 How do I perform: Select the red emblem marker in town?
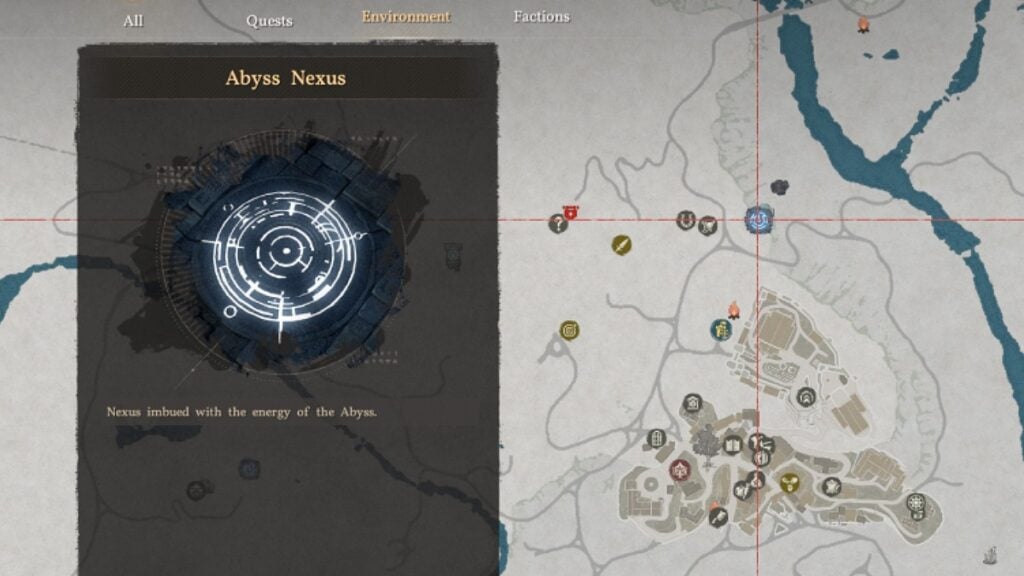[x=679, y=470]
